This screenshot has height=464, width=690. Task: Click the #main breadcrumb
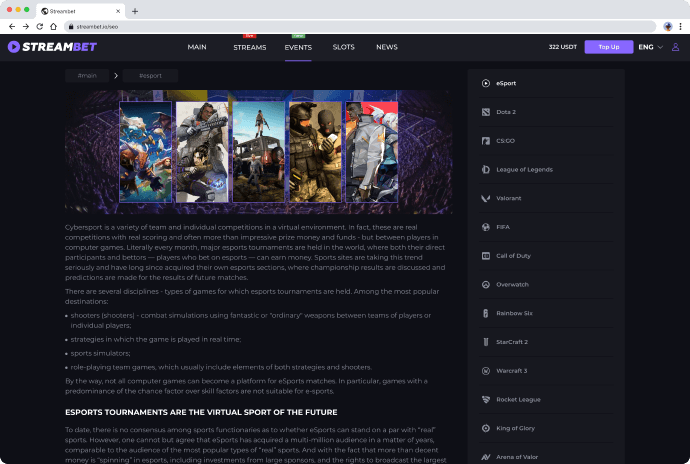[x=87, y=76]
